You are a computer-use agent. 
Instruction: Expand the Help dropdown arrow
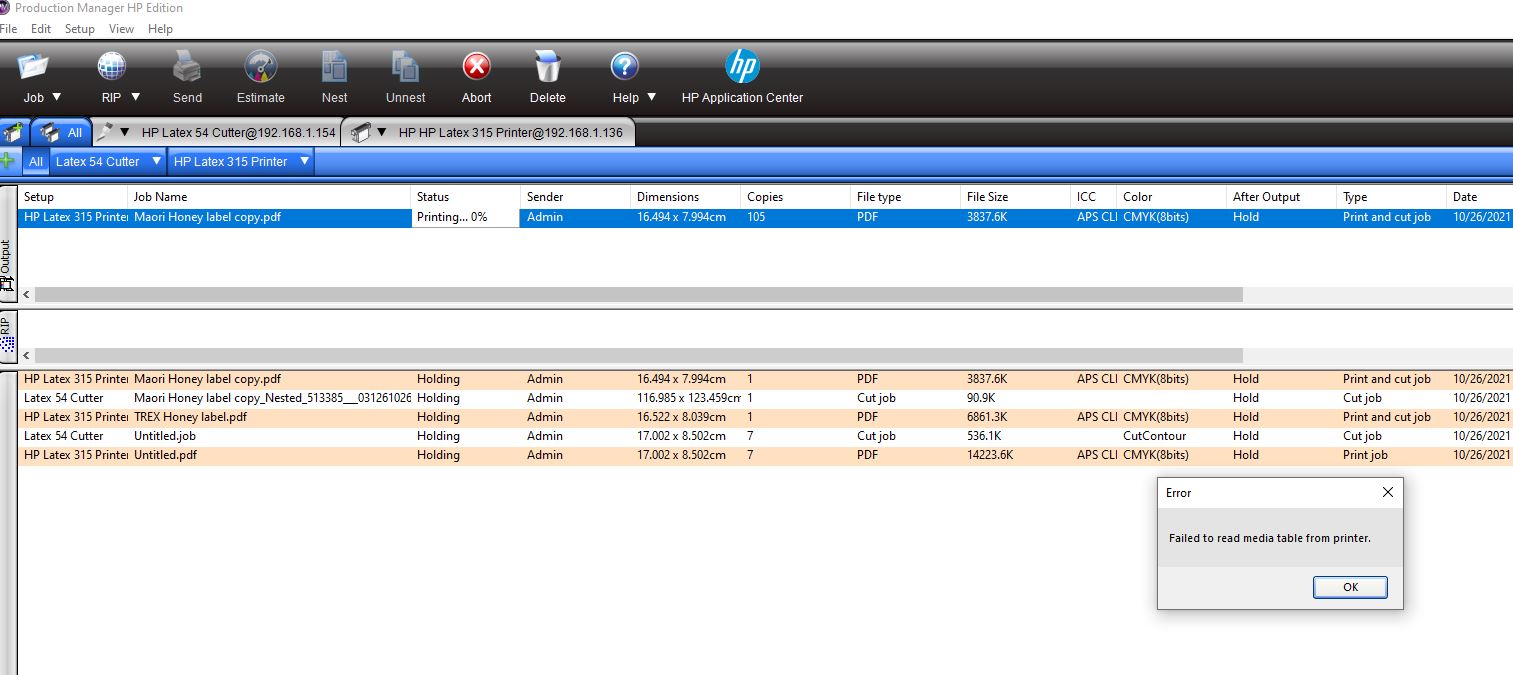pyautogui.click(x=652, y=97)
